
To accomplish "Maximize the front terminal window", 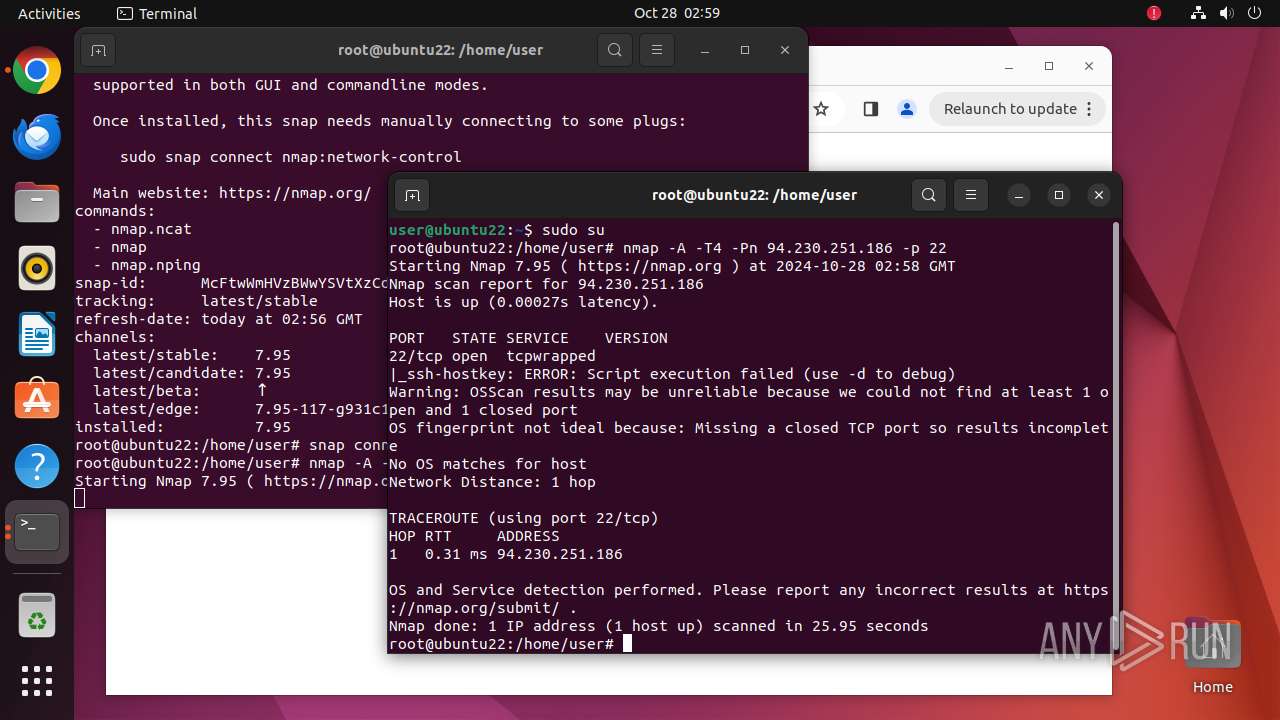I will (x=1058, y=195).
